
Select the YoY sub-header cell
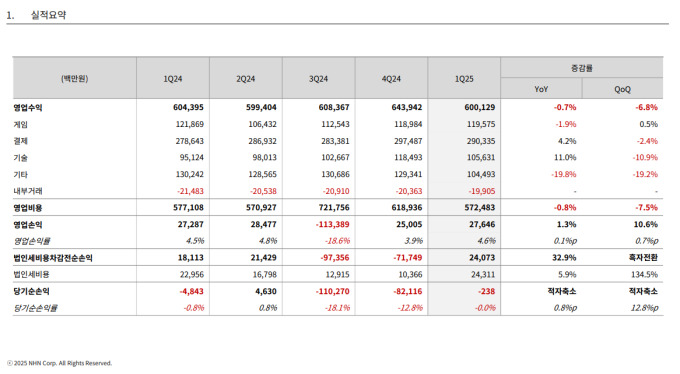[541, 89]
